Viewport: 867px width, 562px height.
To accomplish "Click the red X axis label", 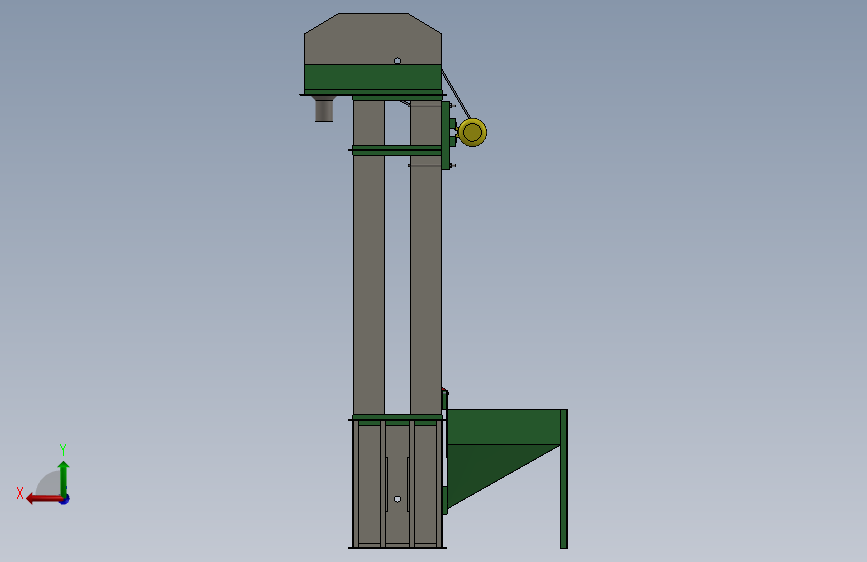I will coord(20,493).
